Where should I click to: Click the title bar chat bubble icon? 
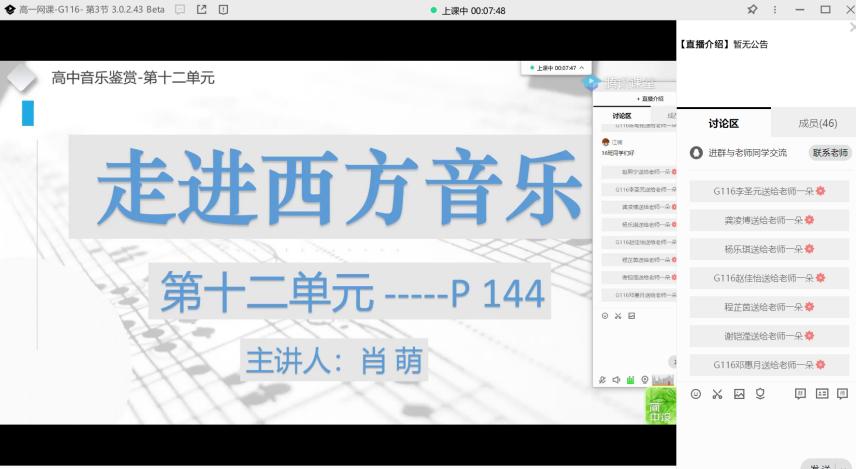180,10
